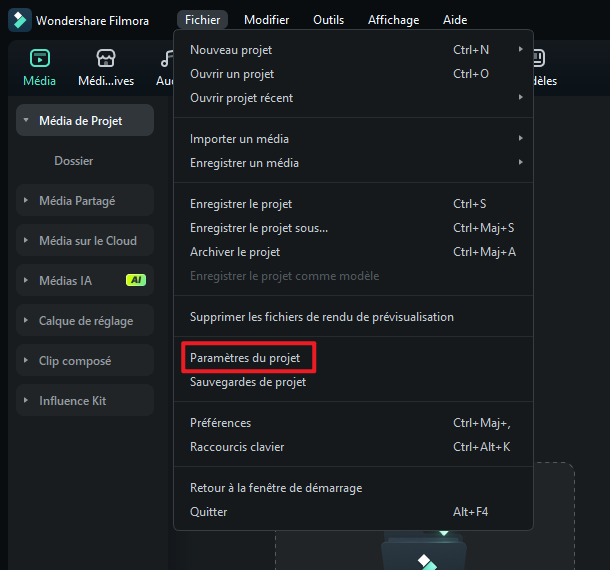610x570 pixels.
Task: Open the Affichage menu
Action: click(393, 20)
